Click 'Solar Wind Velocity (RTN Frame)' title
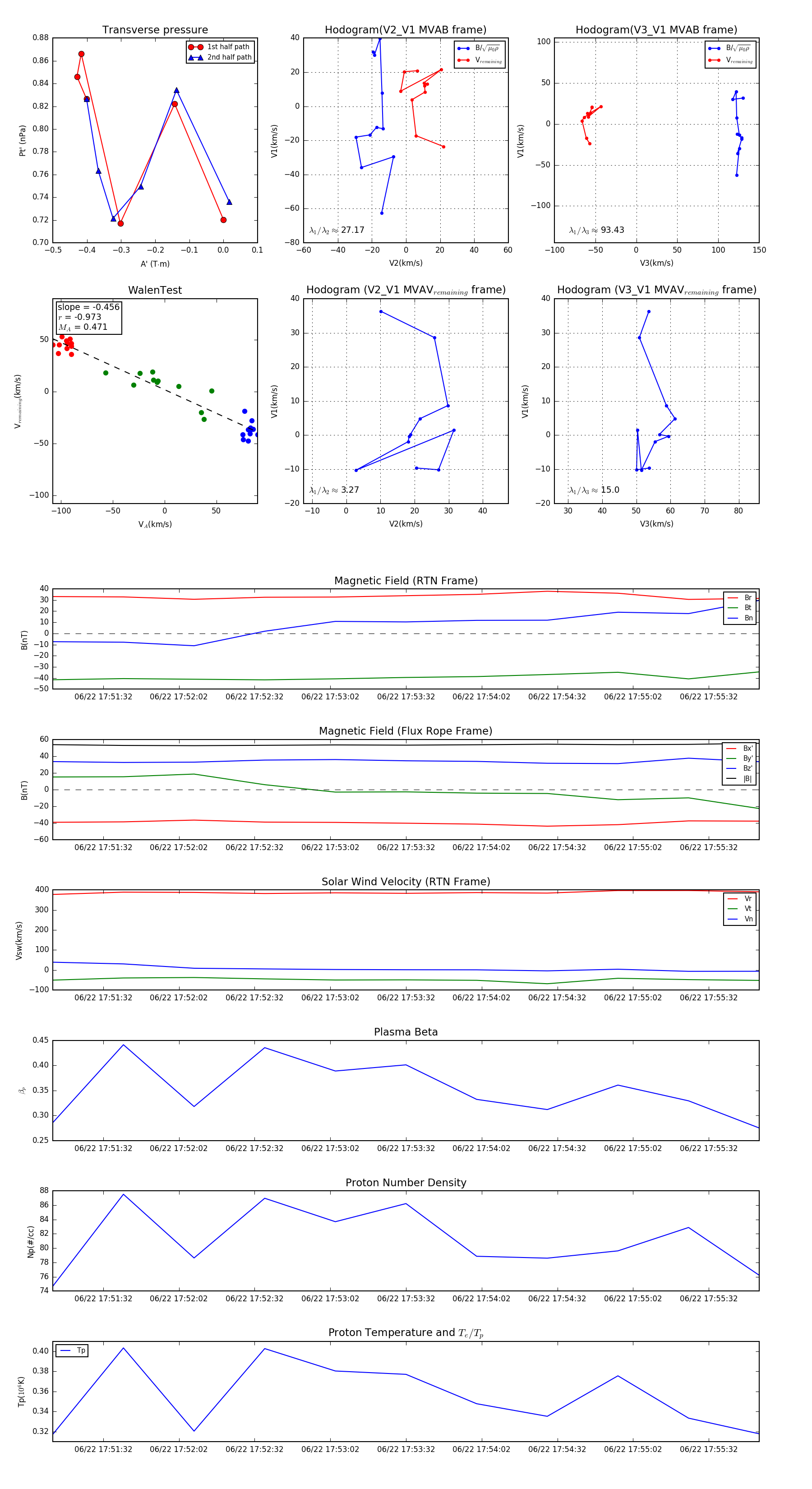Image resolution: width=812 pixels, height=1489 pixels. (406, 882)
